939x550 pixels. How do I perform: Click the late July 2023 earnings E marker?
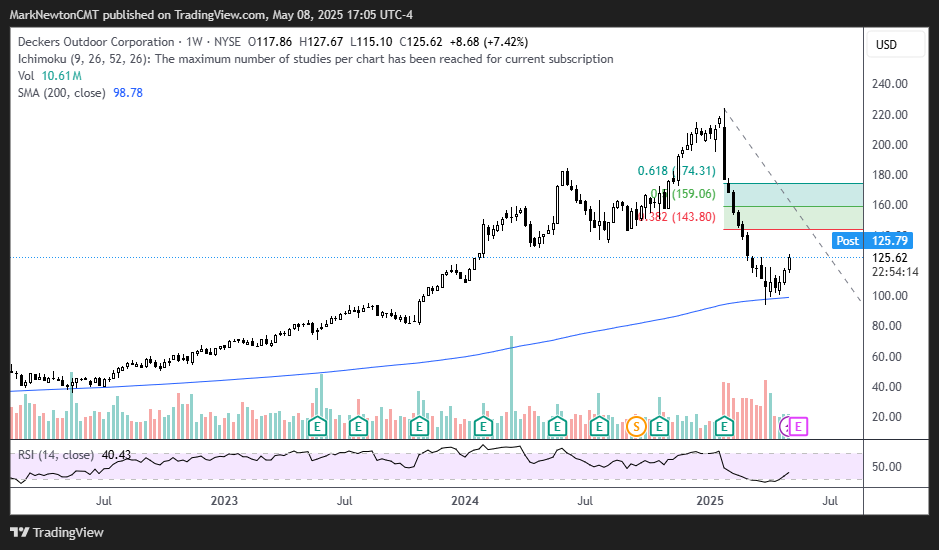point(358,427)
